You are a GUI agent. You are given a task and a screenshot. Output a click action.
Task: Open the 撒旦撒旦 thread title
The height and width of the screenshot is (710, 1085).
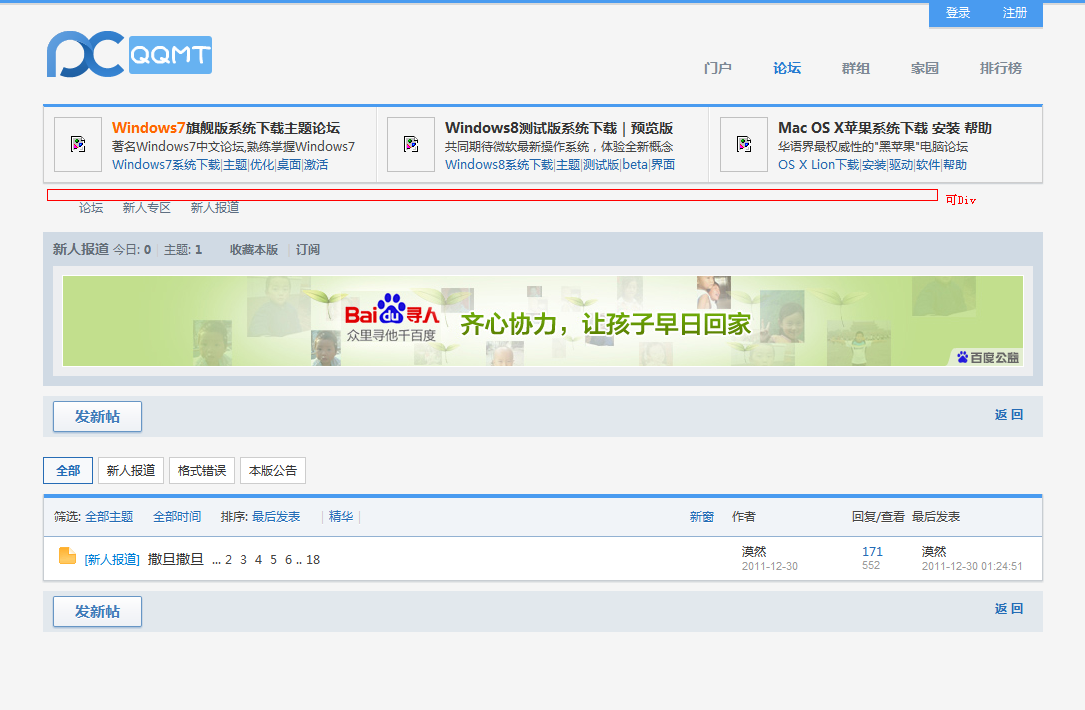(176, 559)
